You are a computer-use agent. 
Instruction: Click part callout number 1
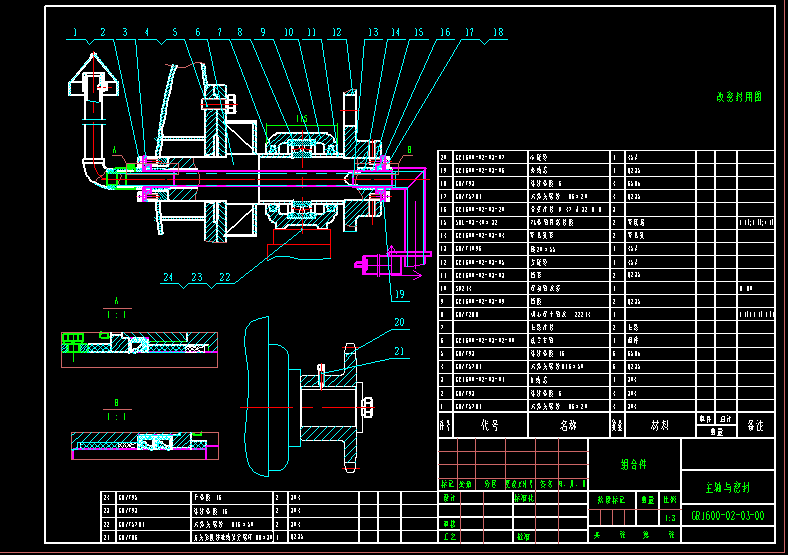click(75, 32)
